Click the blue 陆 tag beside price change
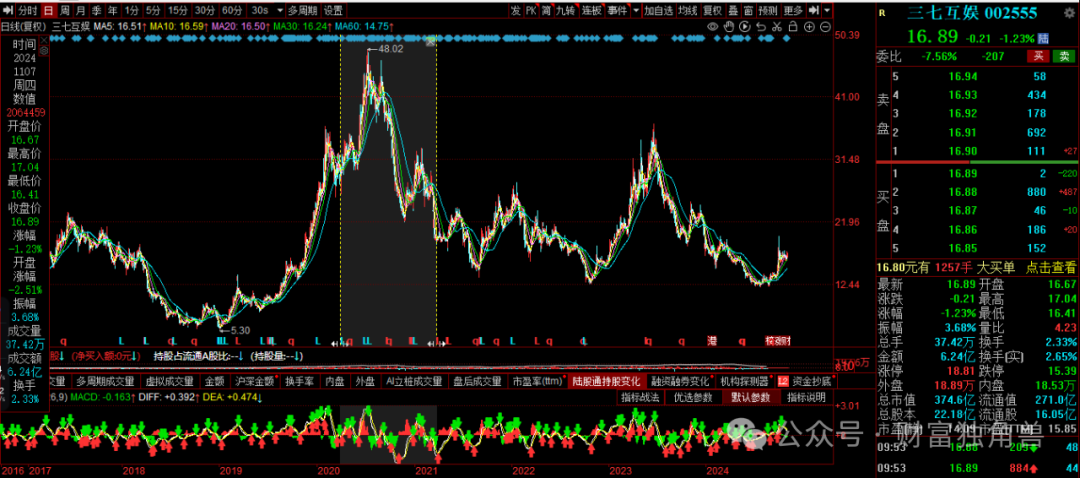 tap(1044, 38)
